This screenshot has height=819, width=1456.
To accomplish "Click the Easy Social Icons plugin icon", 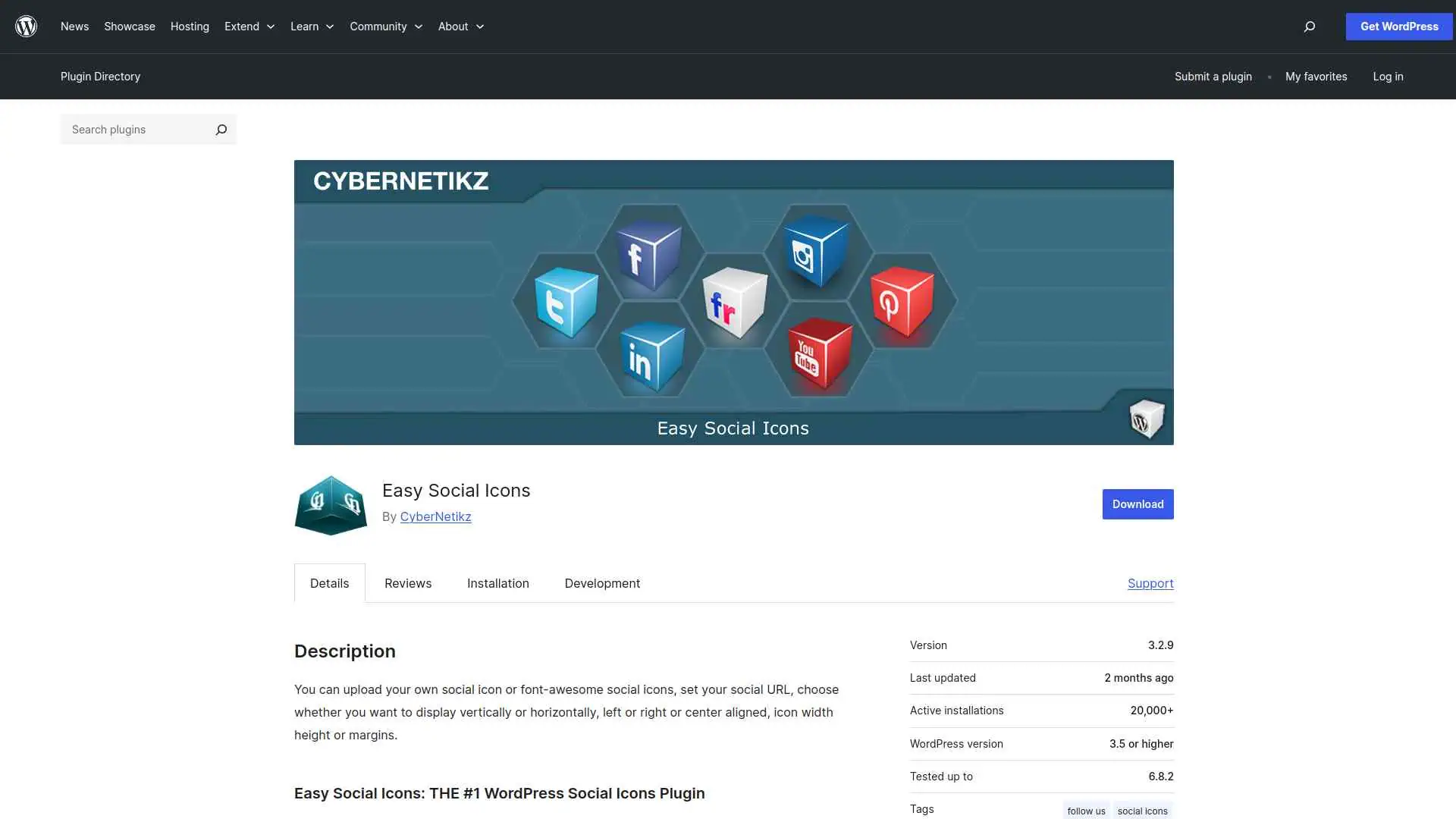I will pyautogui.click(x=330, y=505).
